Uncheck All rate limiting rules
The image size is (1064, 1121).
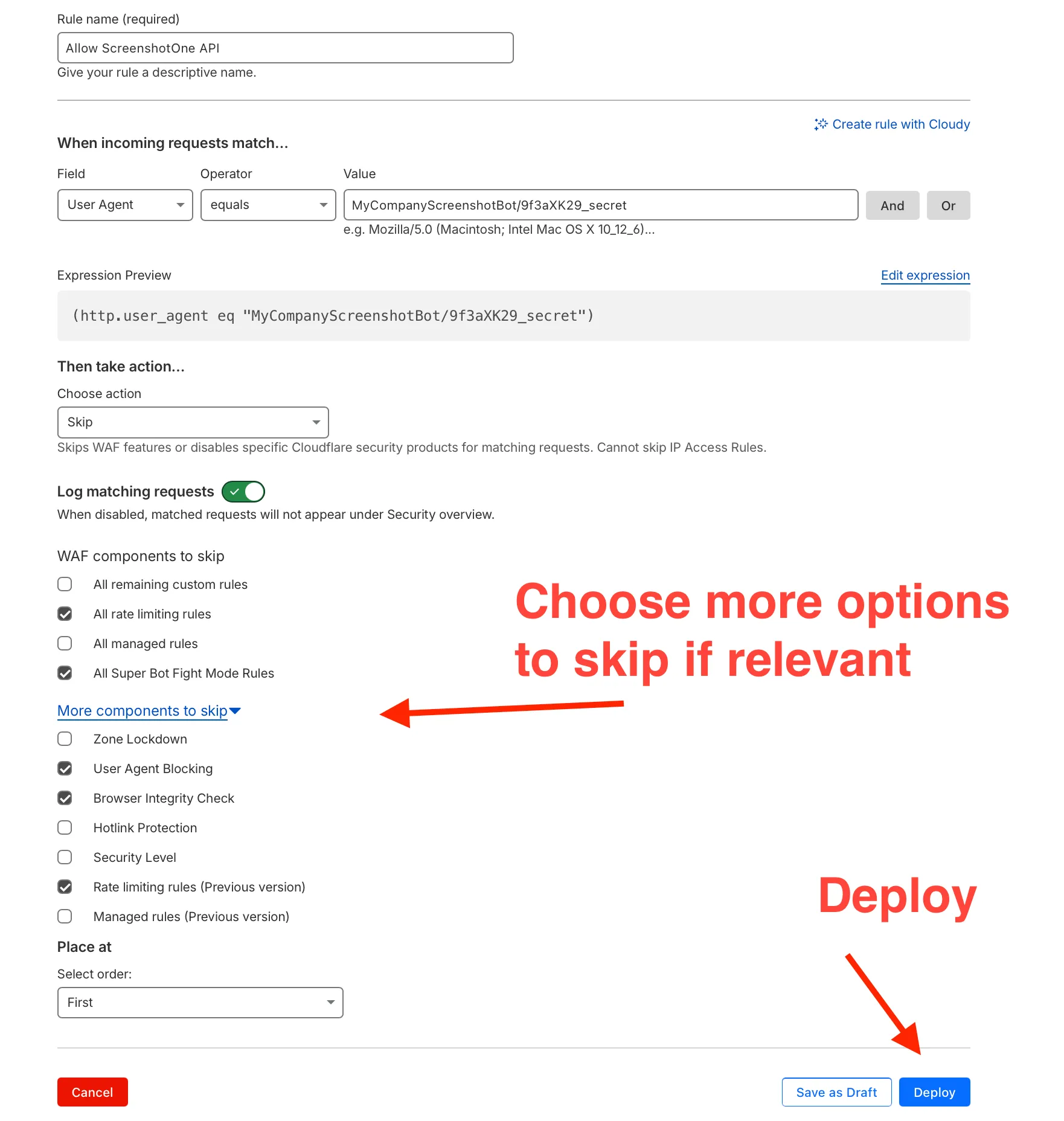(x=65, y=613)
